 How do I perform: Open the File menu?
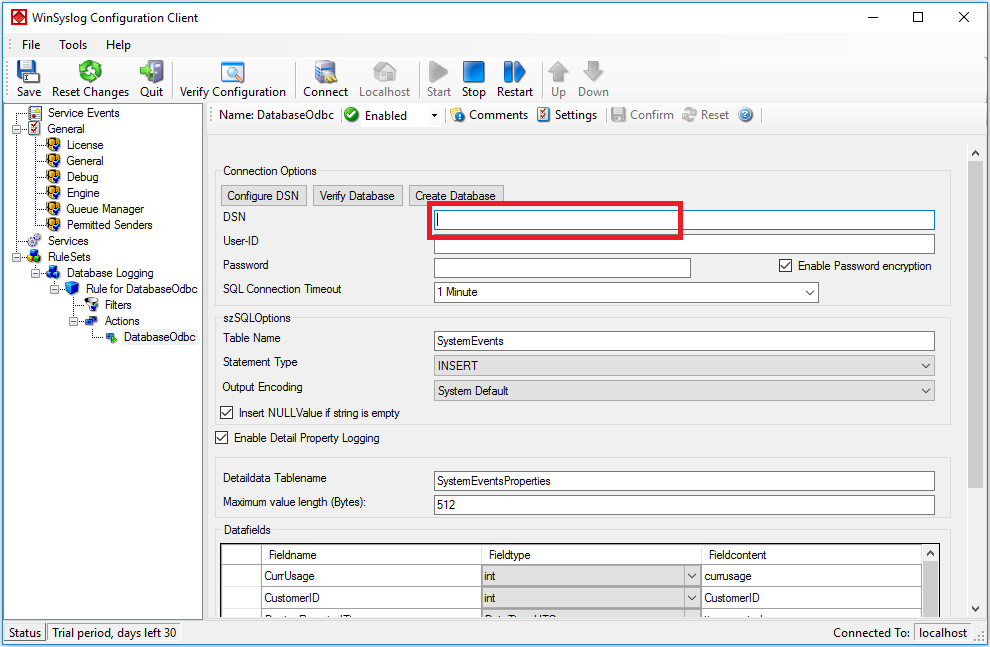(x=31, y=45)
